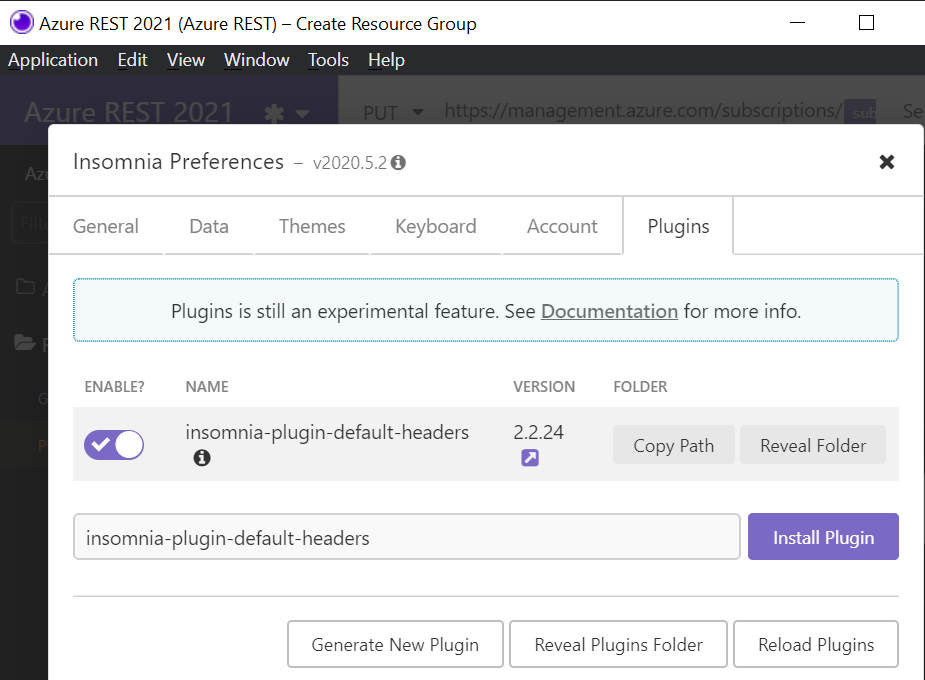The image size is (925, 680).
Task: Switch to the Themes tab
Action: 311,226
